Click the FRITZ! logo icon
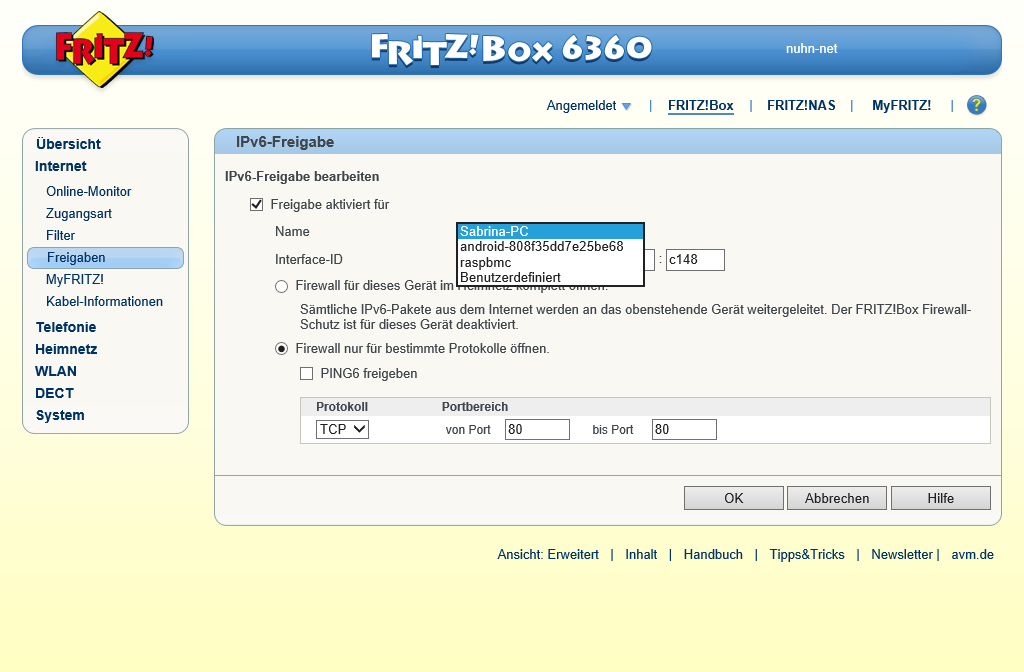Image resolution: width=1024 pixels, height=672 pixels. (x=103, y=50)
